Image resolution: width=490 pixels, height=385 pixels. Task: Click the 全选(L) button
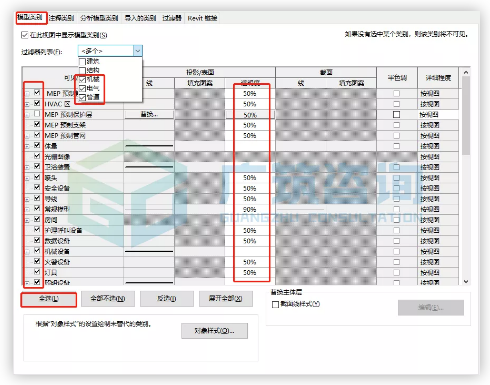(49, 299)
